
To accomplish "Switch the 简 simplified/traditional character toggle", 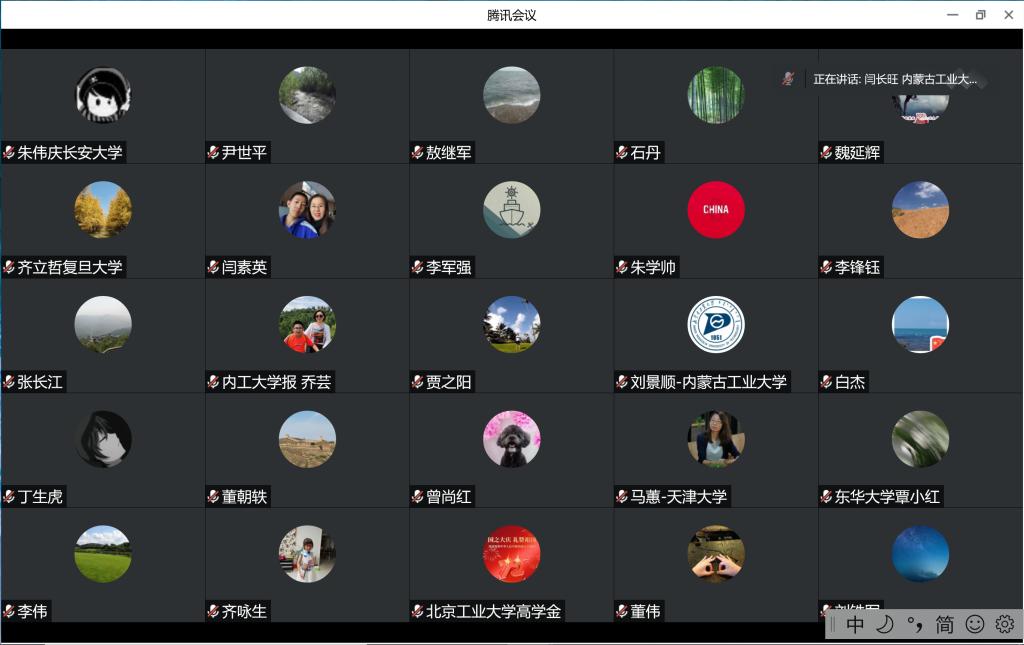I will [944, 624].
